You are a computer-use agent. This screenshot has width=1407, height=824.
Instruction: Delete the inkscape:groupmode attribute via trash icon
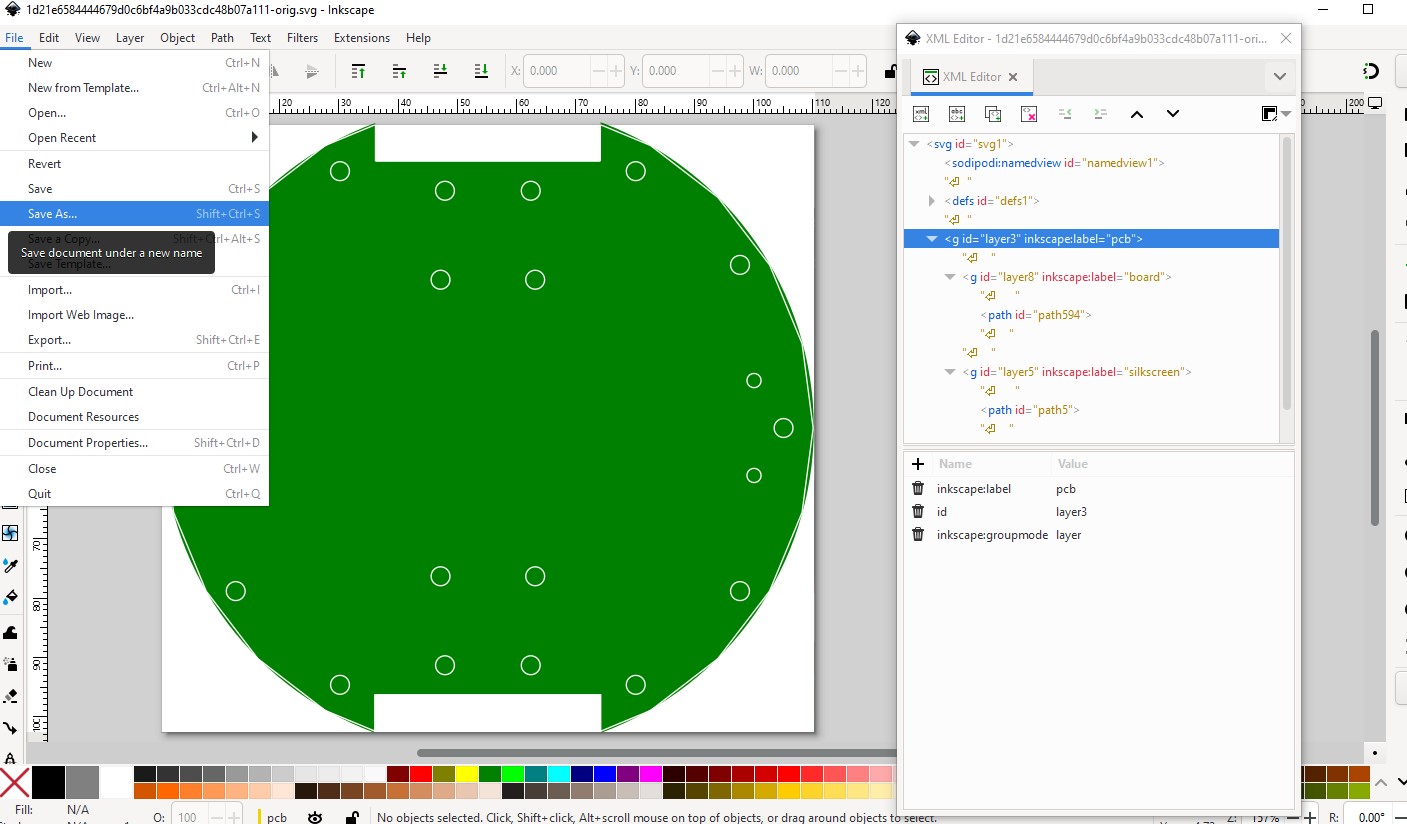coord(918,535)
